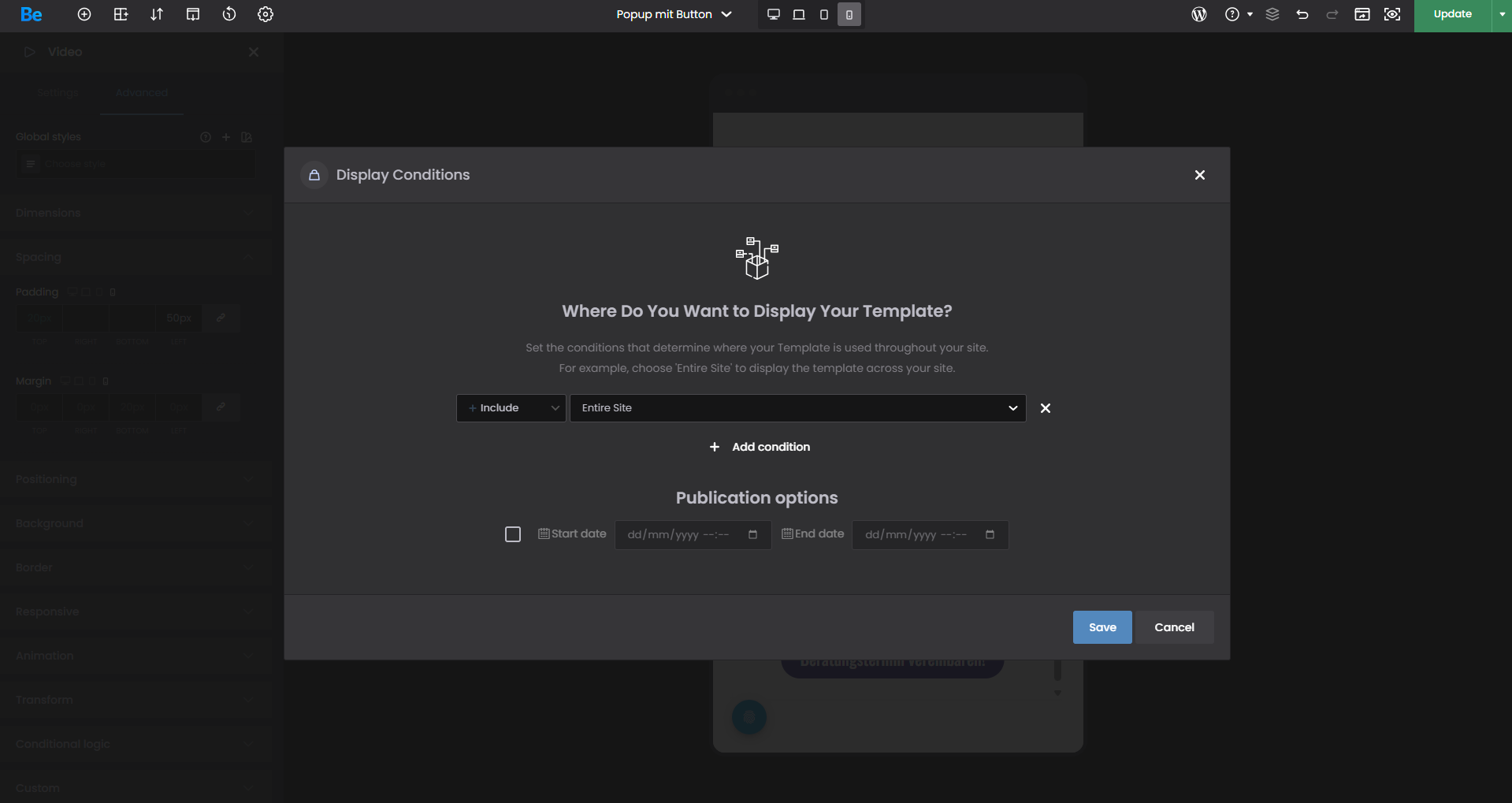Screen dimensions: 1512x803
Task: Open the settings gear in the top toolbar
Action: [x=266, y=14]
